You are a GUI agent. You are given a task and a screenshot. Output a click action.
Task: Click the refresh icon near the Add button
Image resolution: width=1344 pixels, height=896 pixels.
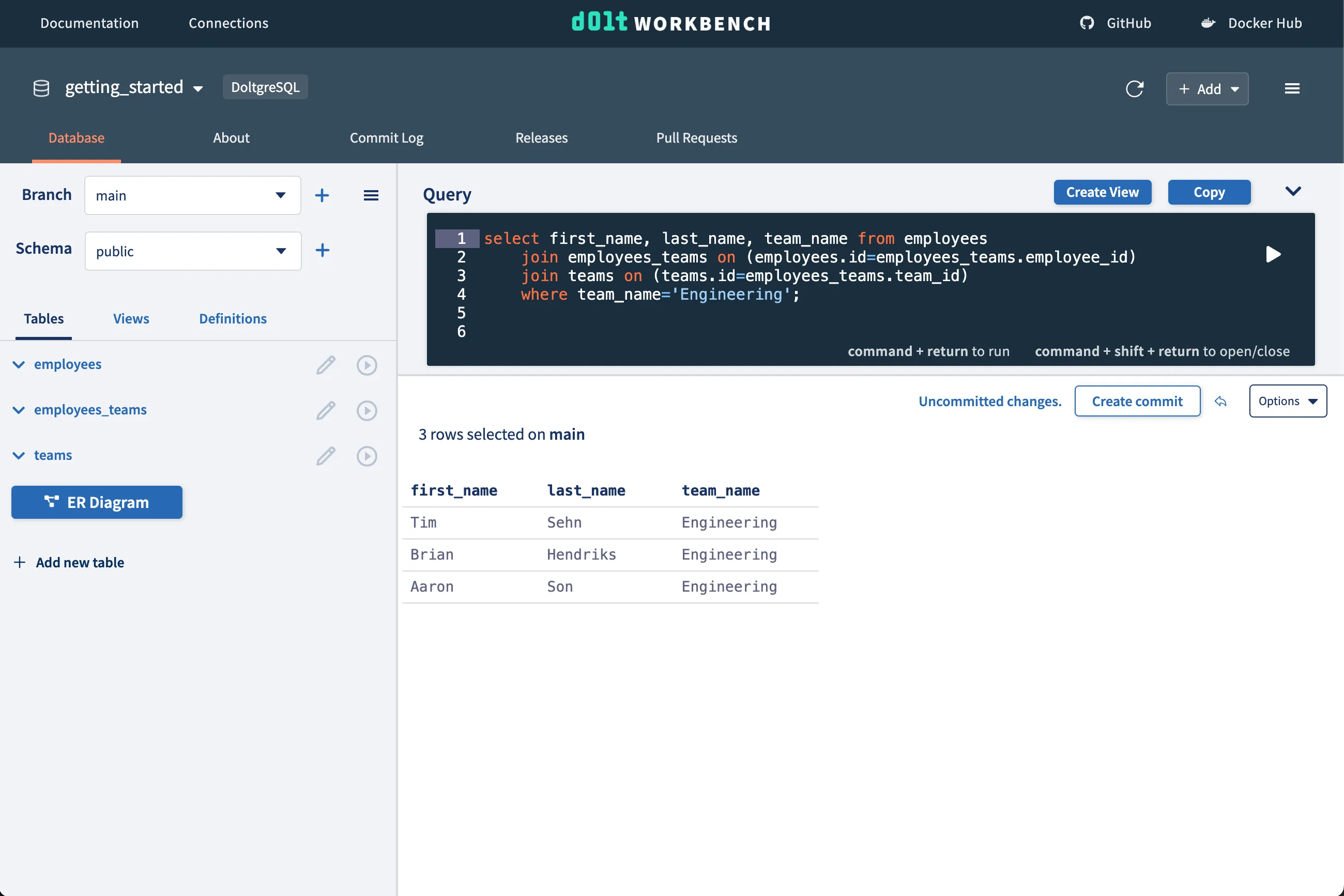pyautogui.click(x=1134, y=88)
